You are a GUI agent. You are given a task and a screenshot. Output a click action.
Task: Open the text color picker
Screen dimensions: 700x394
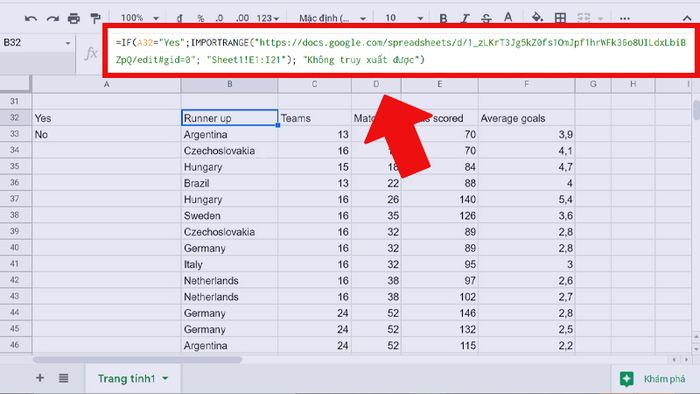pos(508,18)
